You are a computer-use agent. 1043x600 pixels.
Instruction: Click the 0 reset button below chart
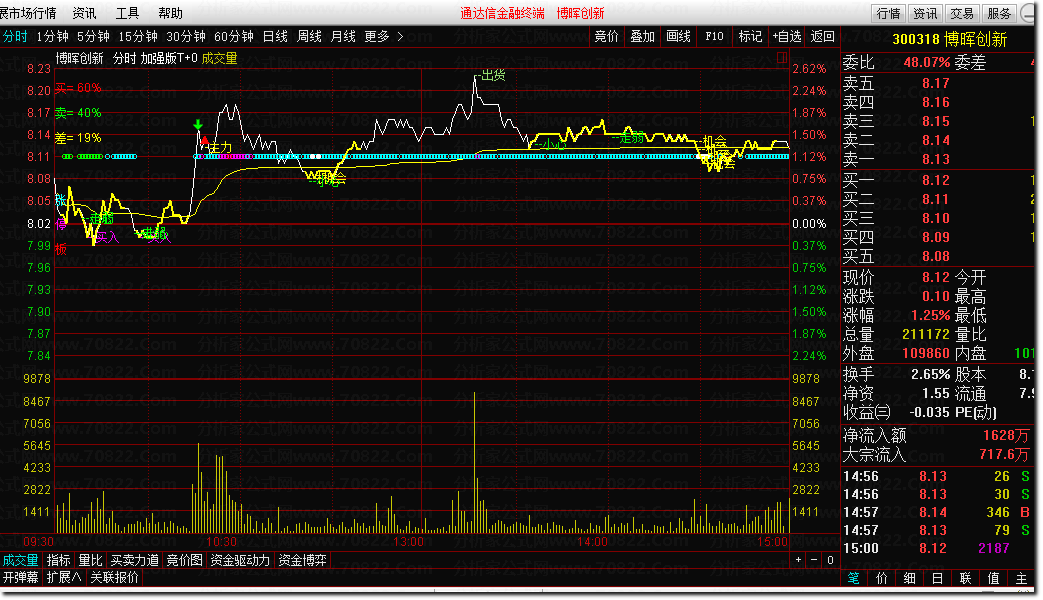click(829, 560)
